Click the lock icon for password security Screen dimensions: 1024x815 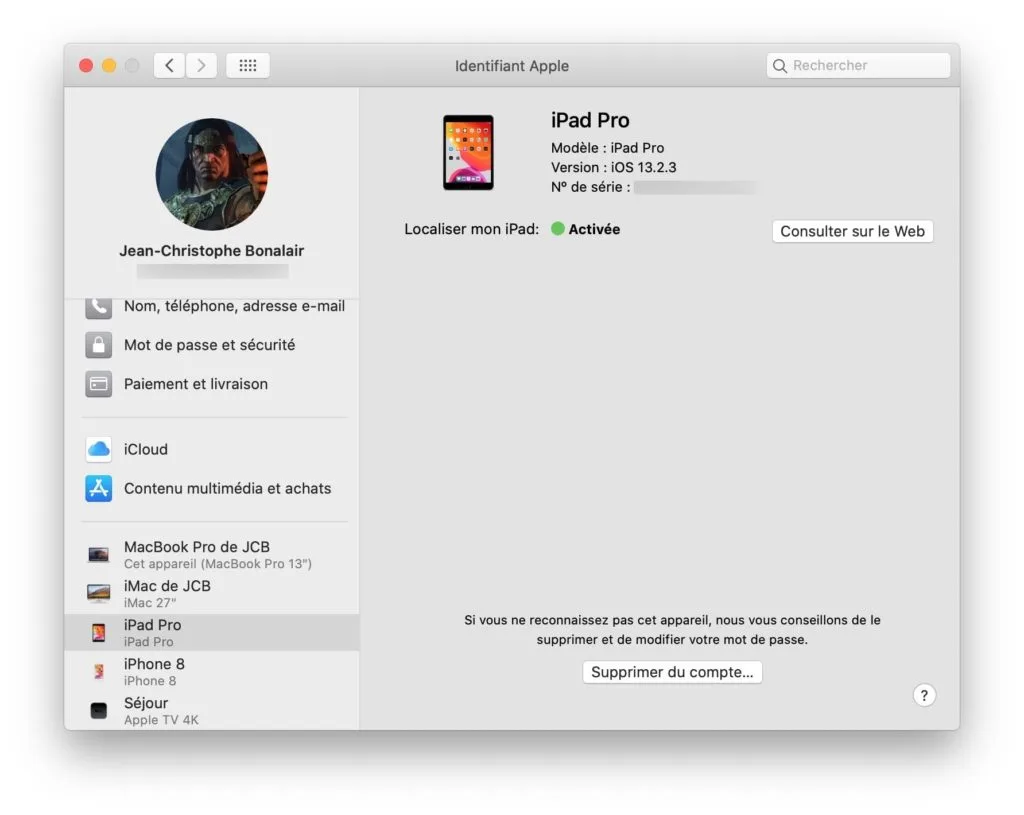(x=99, y=345)
